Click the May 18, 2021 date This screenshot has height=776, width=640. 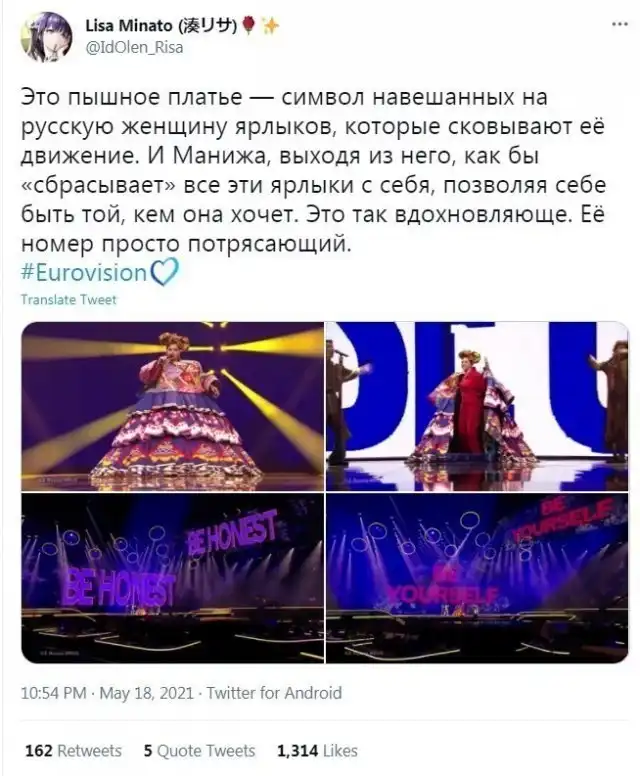click(147, 692)
